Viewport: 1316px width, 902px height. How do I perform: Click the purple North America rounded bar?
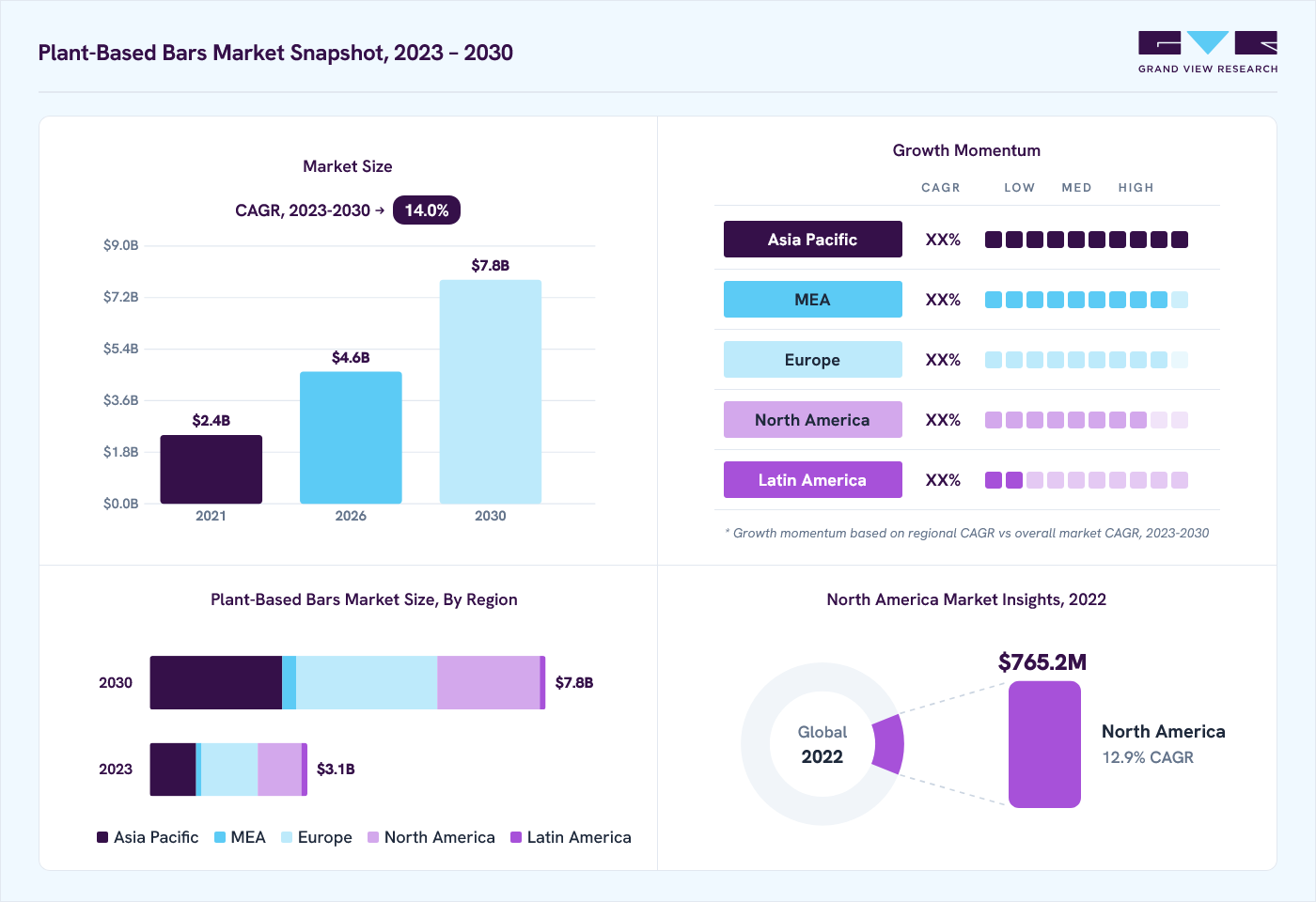pyautogui.click(x=1044, y=744)
